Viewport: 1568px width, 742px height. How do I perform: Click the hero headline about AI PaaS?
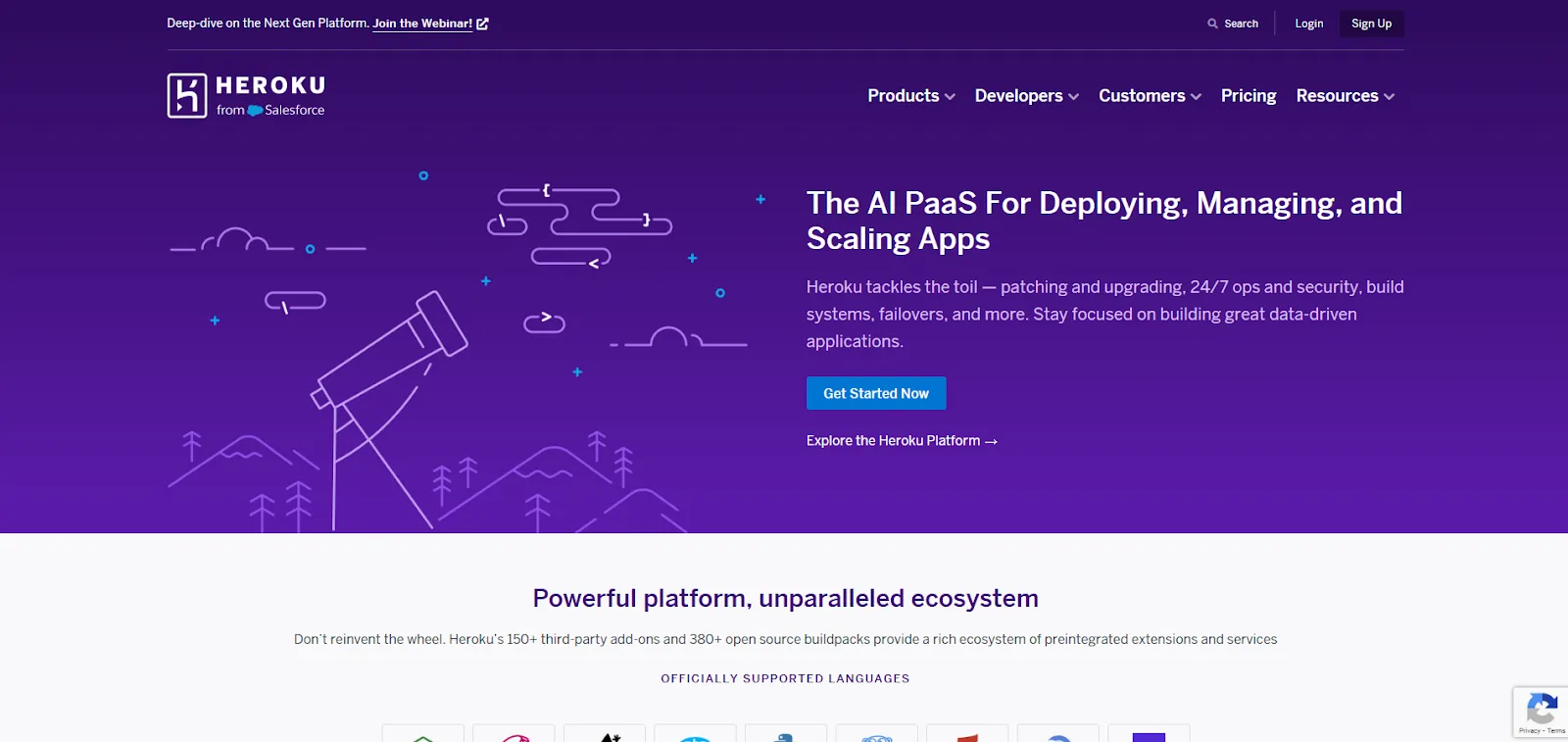(x=1104, y=221)
